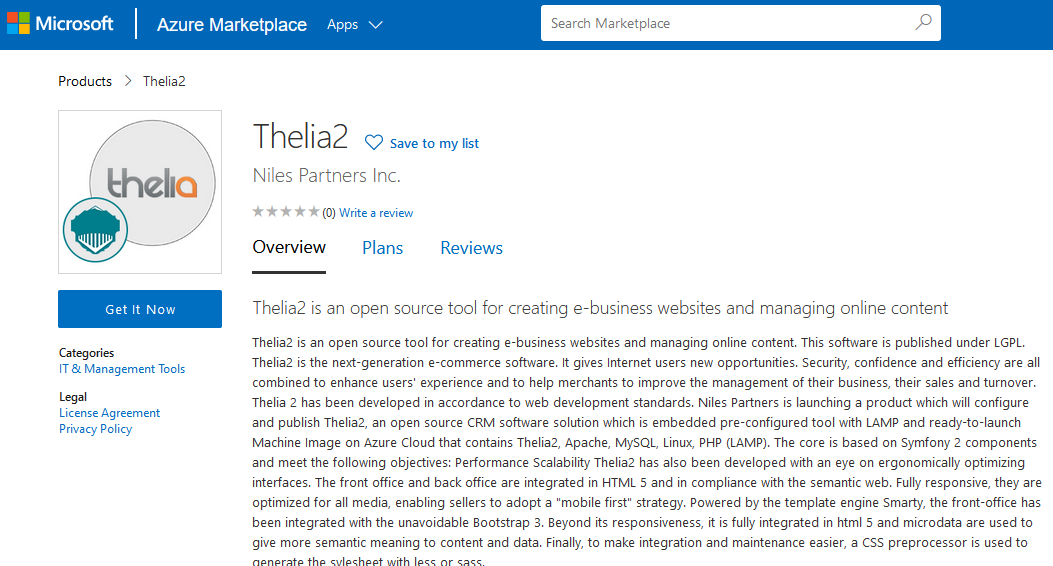Click the Get It Now button
This screenshot has width=1053, height=566.
tap(140, 309)
